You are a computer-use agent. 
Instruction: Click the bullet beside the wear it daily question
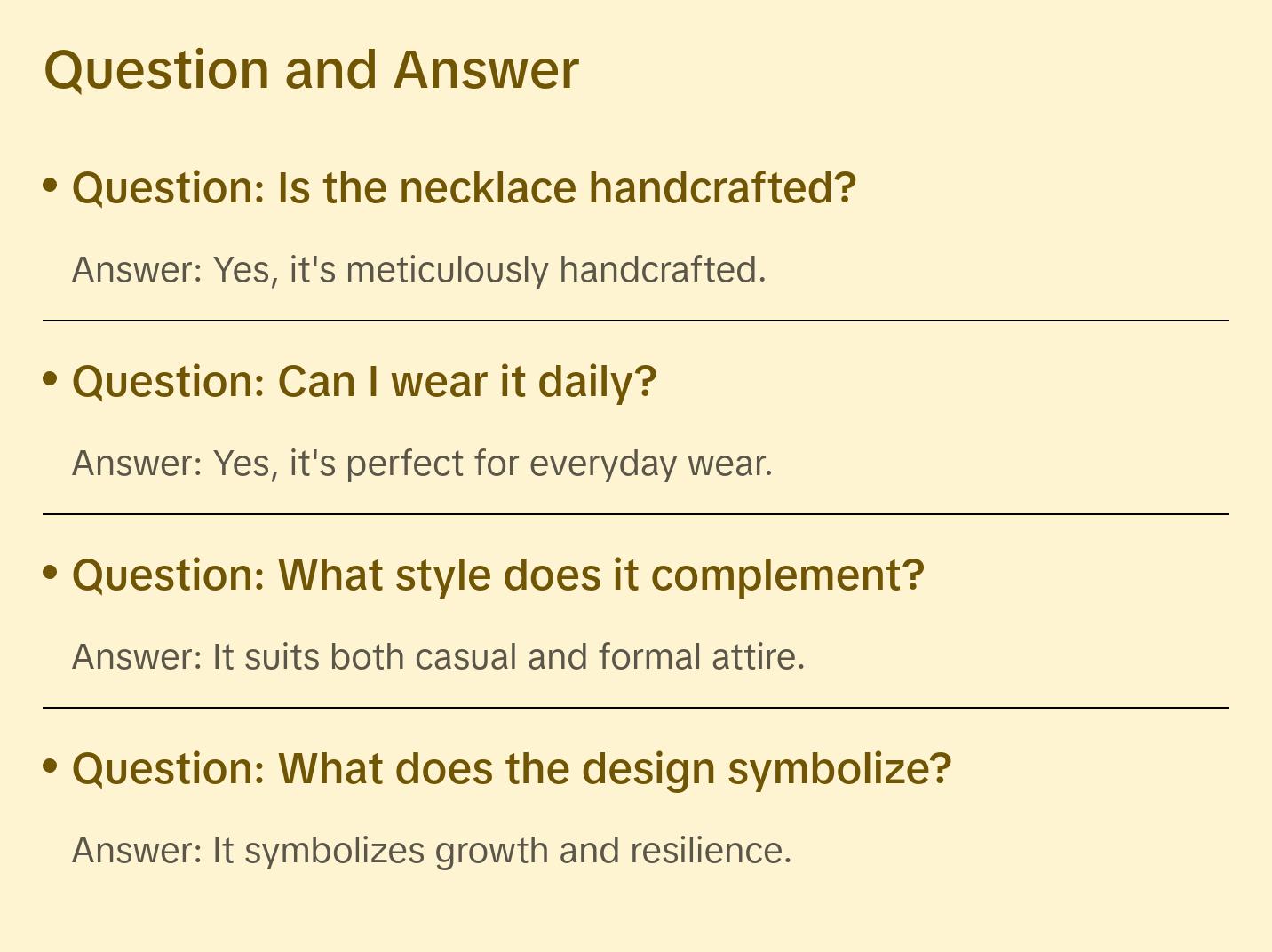point(51,379)
